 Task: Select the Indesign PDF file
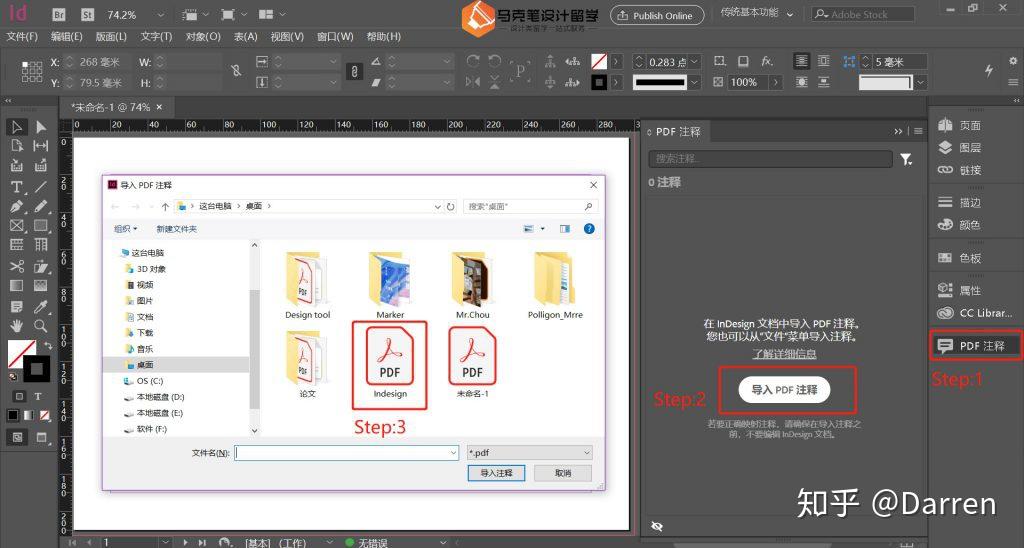point(390,363)
